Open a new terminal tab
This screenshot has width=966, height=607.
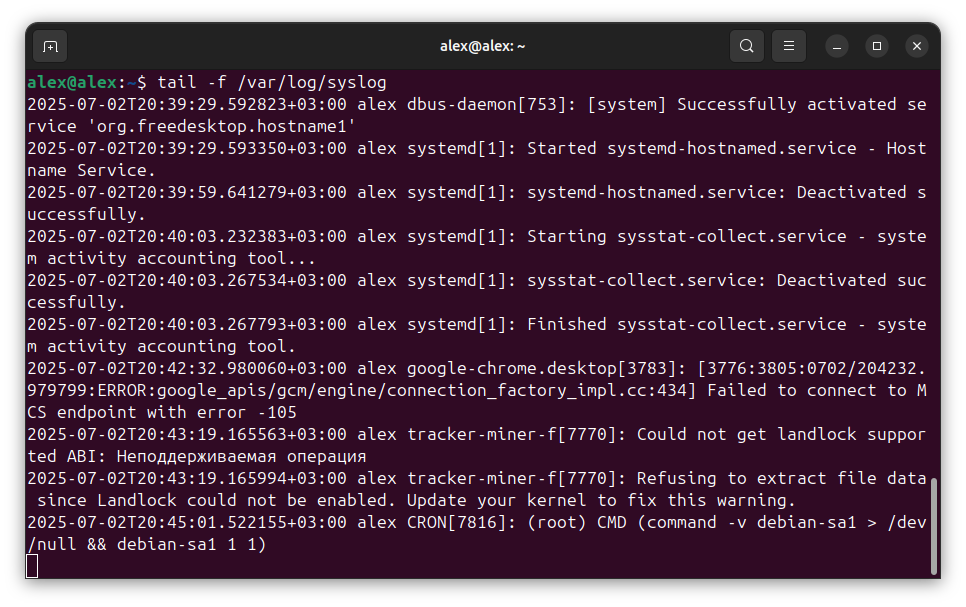click(x=50, y=46)
